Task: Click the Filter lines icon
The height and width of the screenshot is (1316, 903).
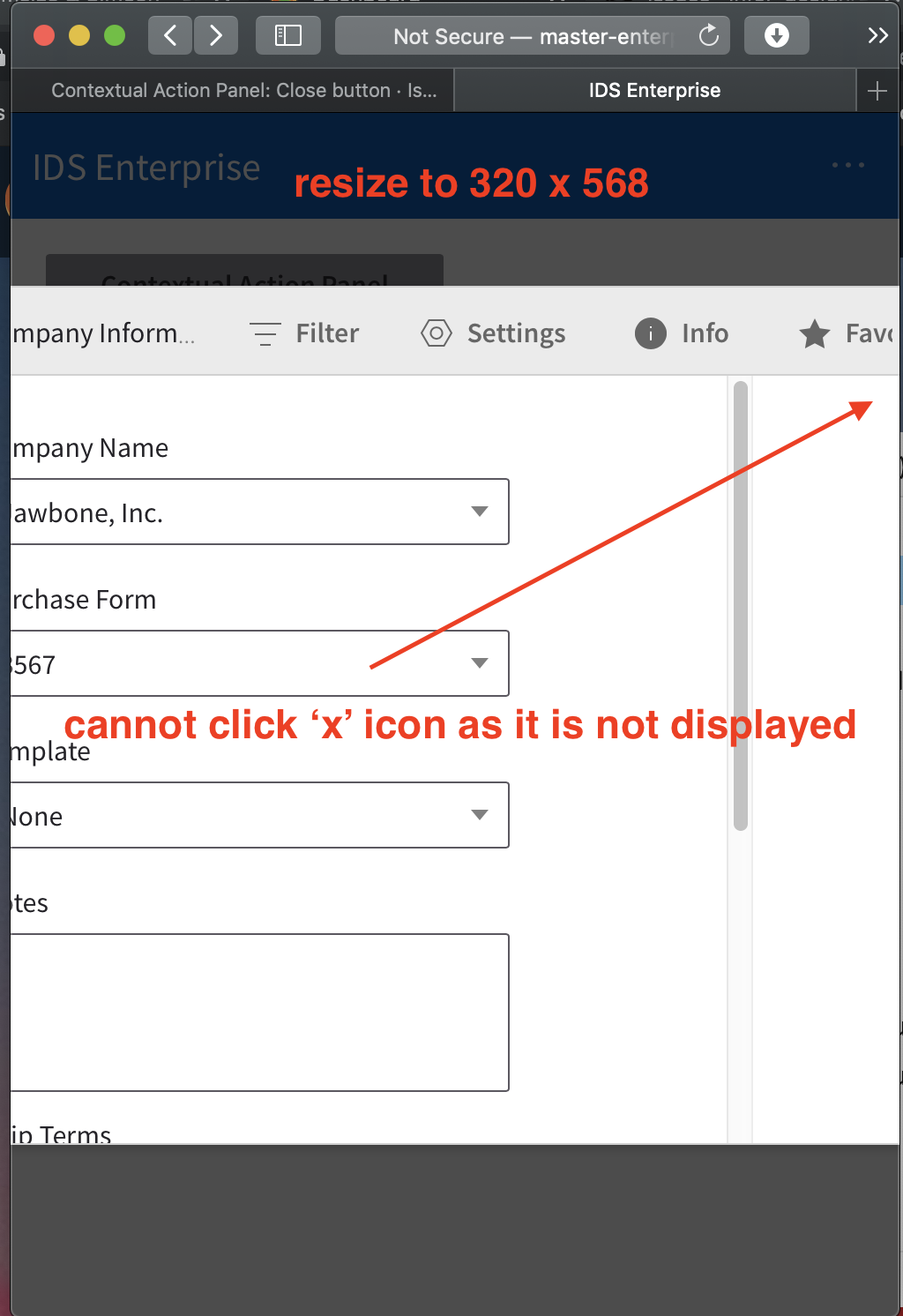Action: [x=265, y=333]
